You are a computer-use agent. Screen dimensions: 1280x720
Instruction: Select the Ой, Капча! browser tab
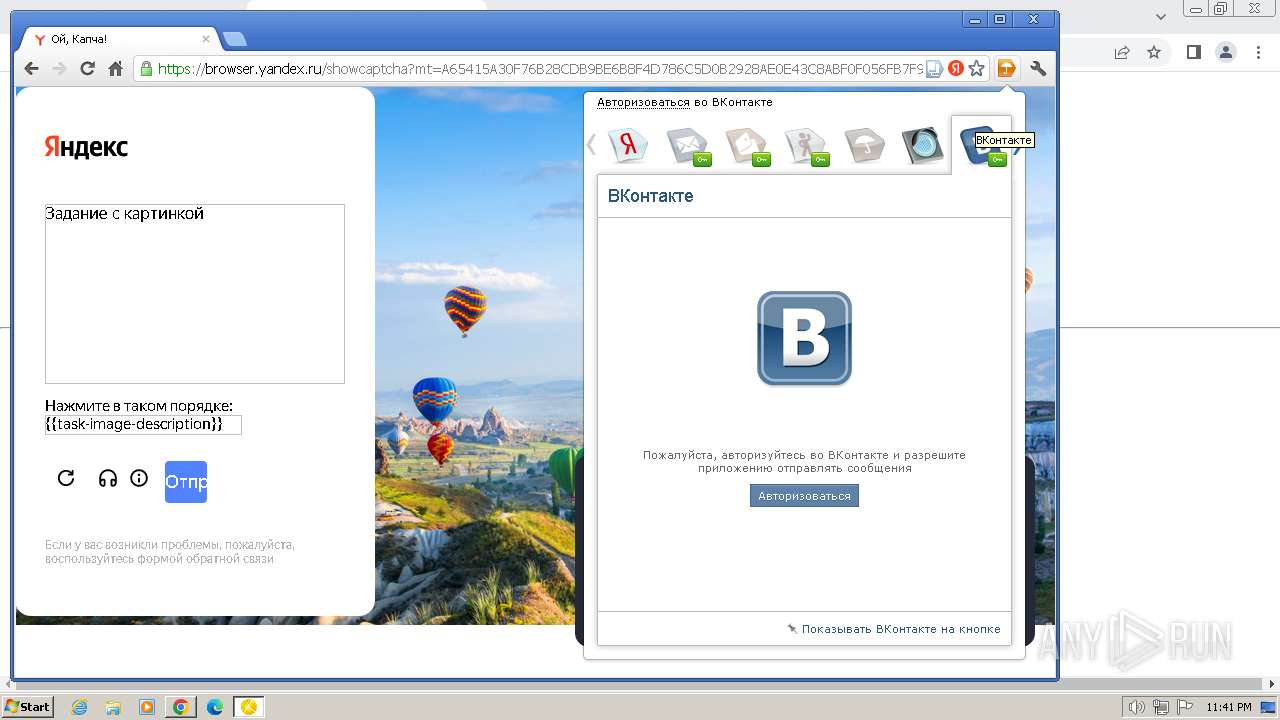click(118, 39)
